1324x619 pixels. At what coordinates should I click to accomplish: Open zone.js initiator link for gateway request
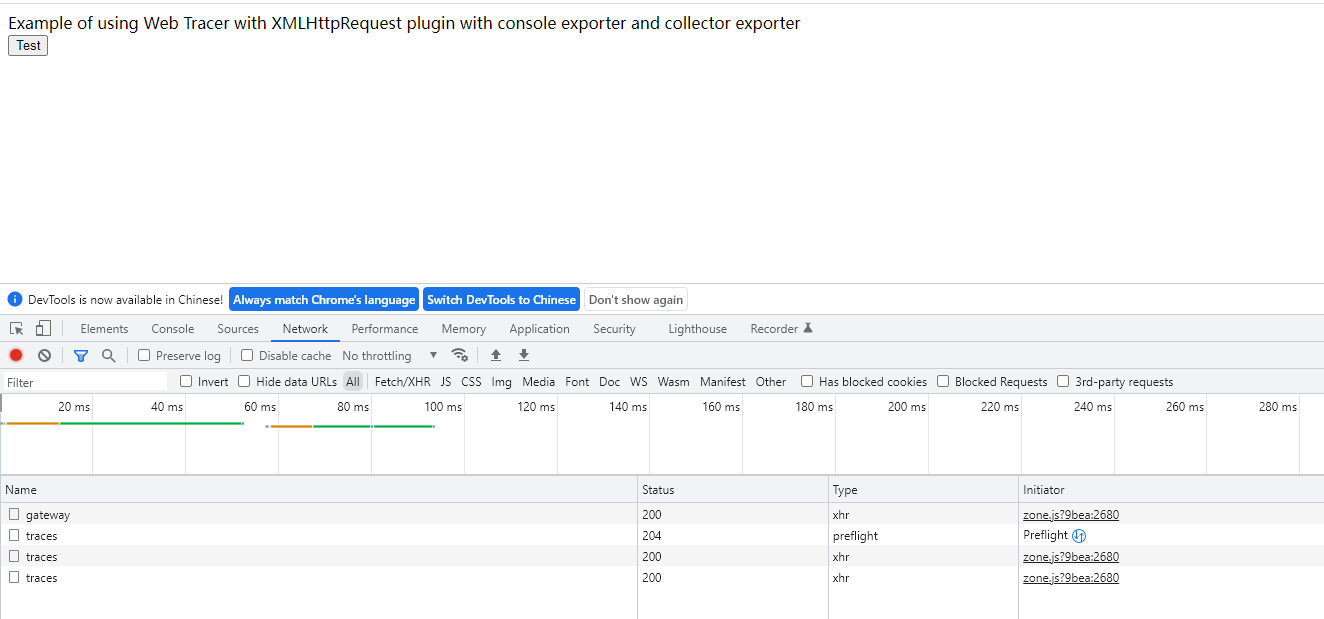pos(1070,515)
